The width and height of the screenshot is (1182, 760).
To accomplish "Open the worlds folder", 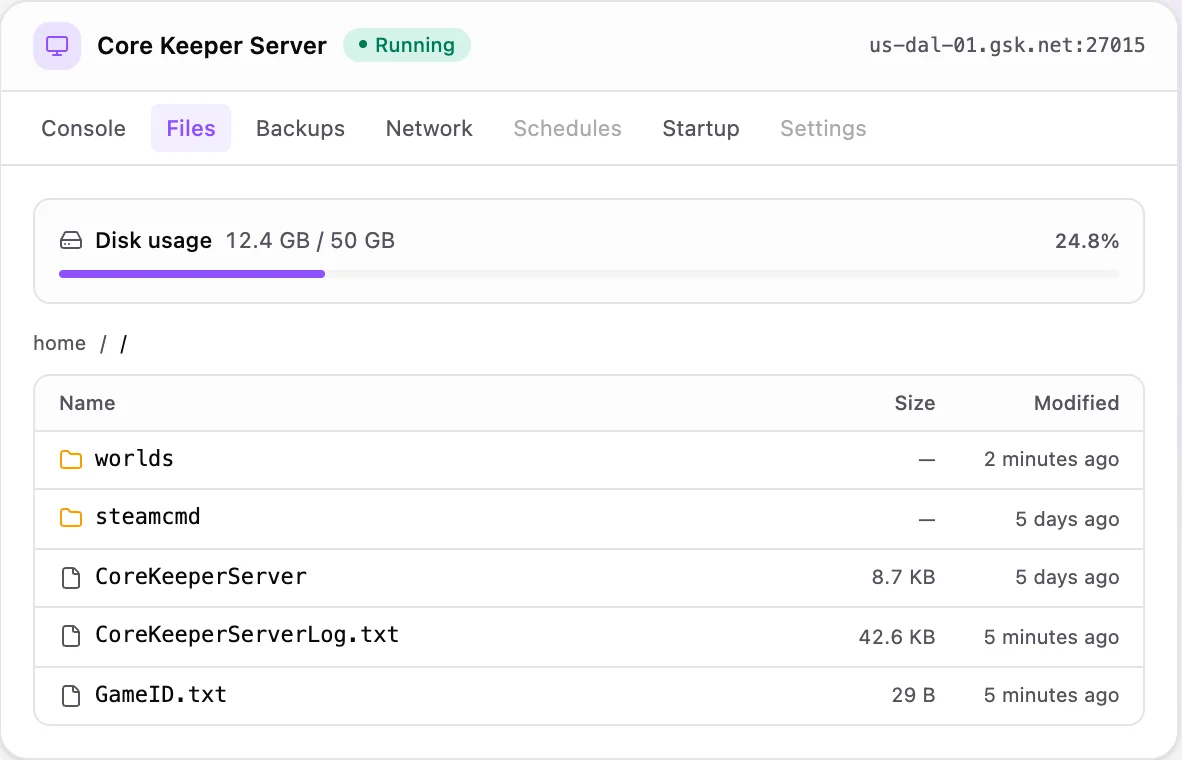I will click(x=134, y=458).
